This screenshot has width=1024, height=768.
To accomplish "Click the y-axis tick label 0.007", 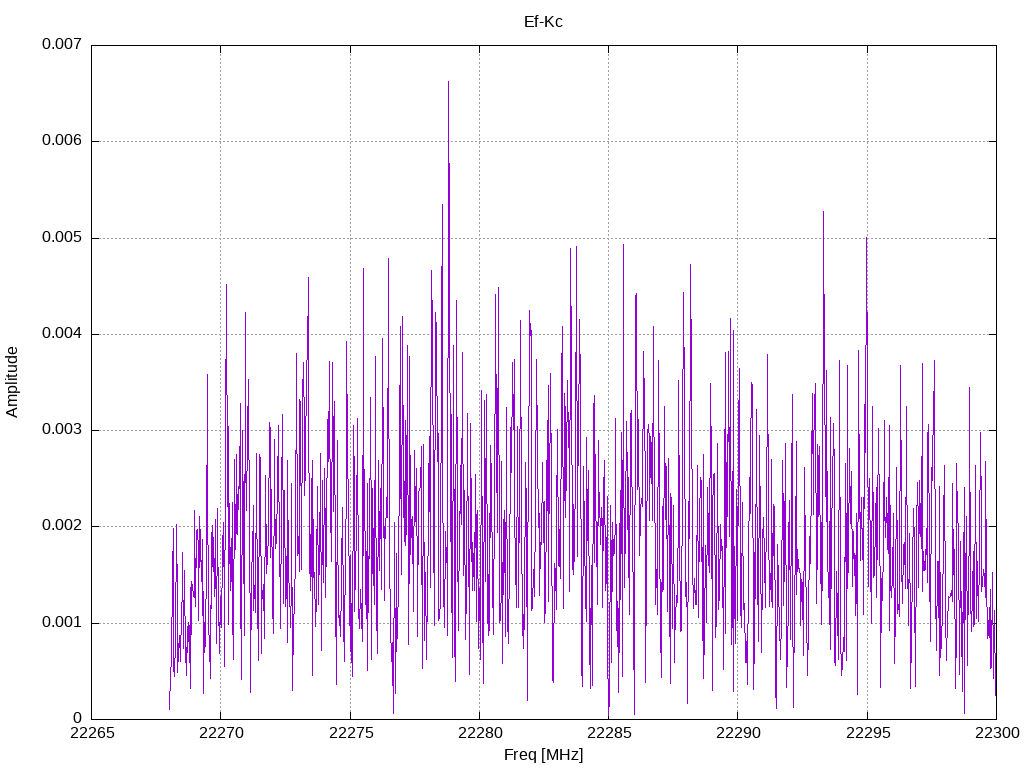I will point(62,44).
